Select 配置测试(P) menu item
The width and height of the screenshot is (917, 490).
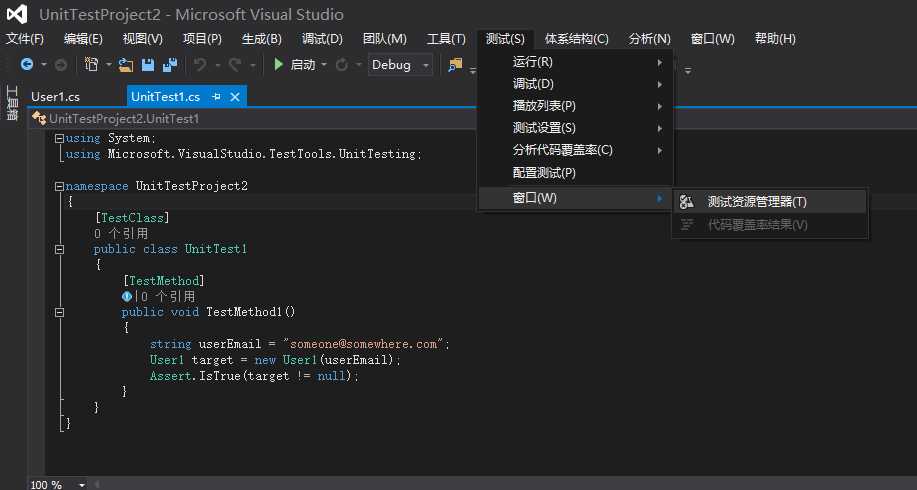pos(575,173)
